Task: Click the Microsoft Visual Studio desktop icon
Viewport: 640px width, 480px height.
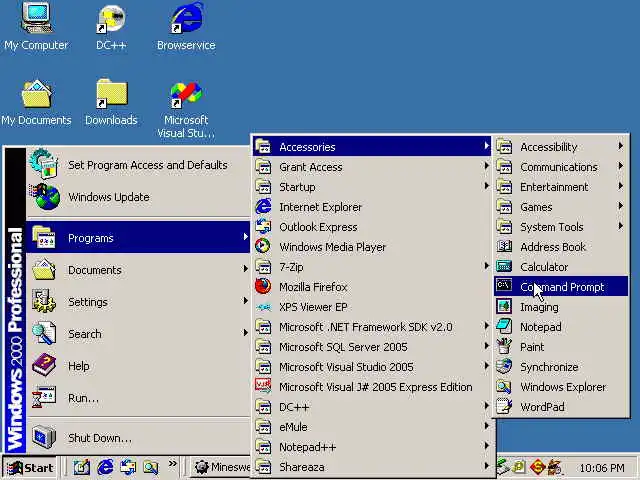Action: (186, 95)
